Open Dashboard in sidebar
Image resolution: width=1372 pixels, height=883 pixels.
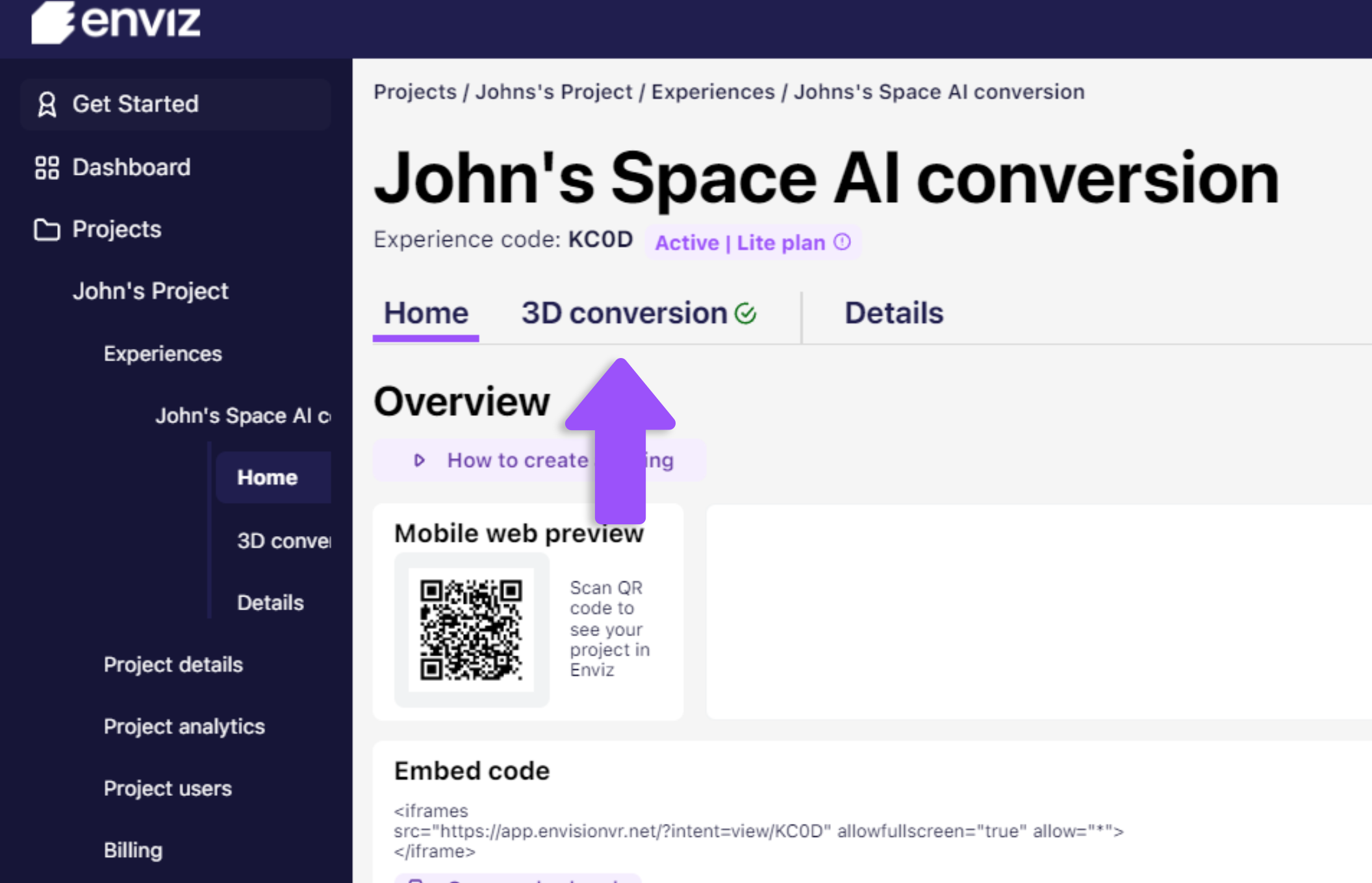click(x=131, y=168)
